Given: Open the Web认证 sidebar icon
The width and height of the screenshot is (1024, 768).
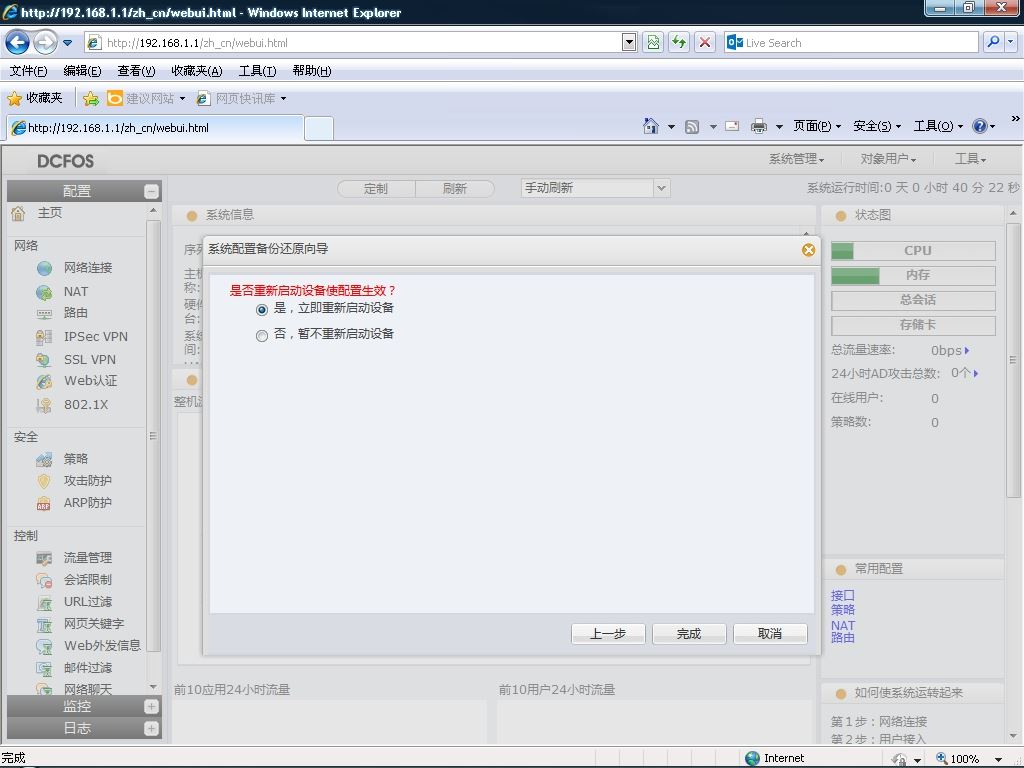Looking at the screenshot, I should pyautogui.click(x=44, y=381).
